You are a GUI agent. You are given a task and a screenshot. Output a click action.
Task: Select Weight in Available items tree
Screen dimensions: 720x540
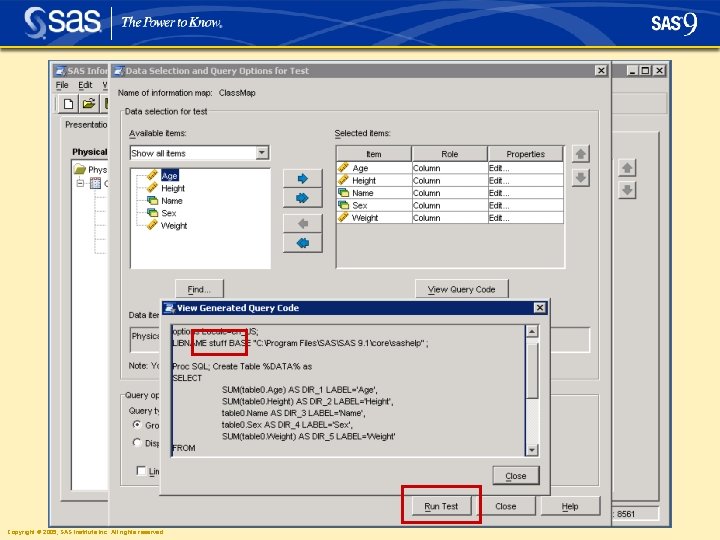click(x=174, y=225)
